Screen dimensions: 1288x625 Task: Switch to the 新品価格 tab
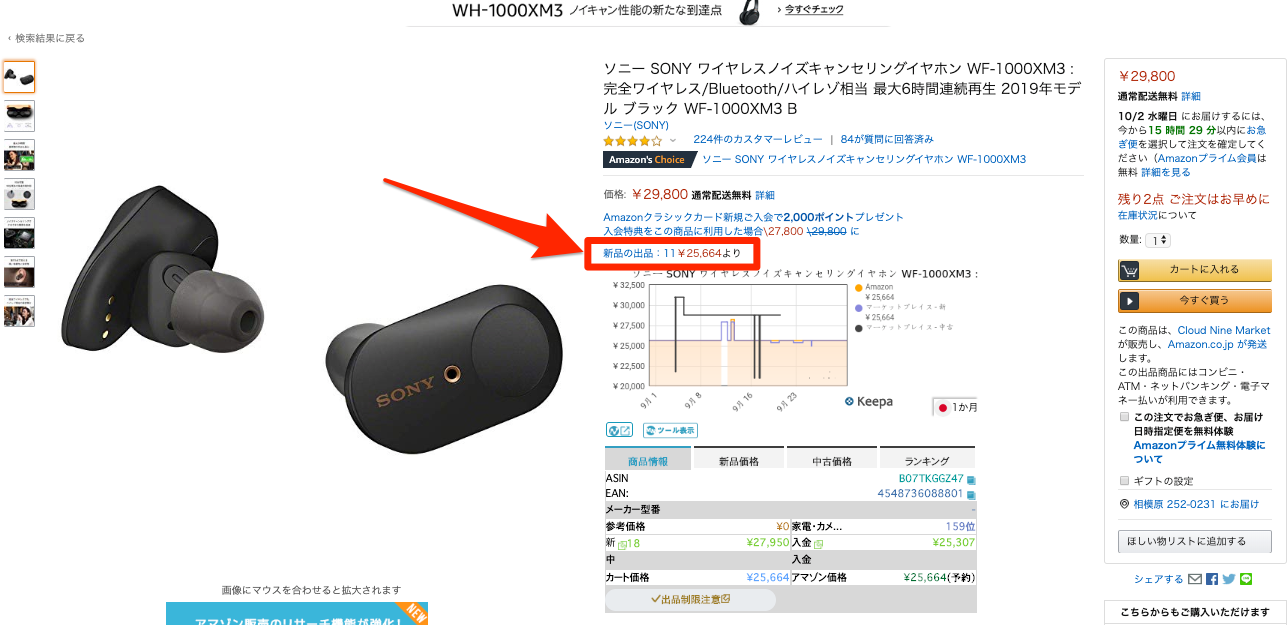point(739,461)
